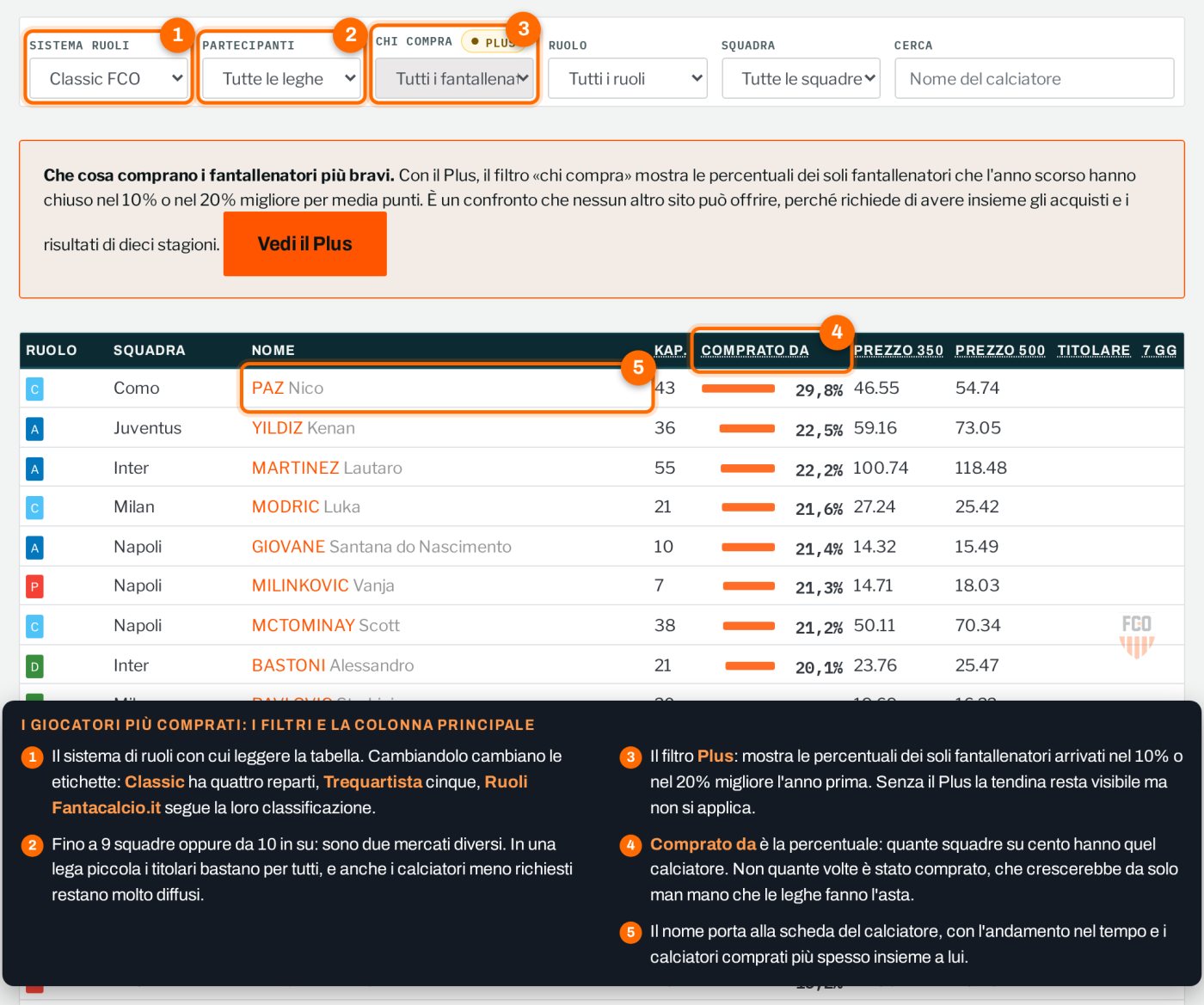Click the A role badge for Yildiz Kenan

tap(34, 429)
